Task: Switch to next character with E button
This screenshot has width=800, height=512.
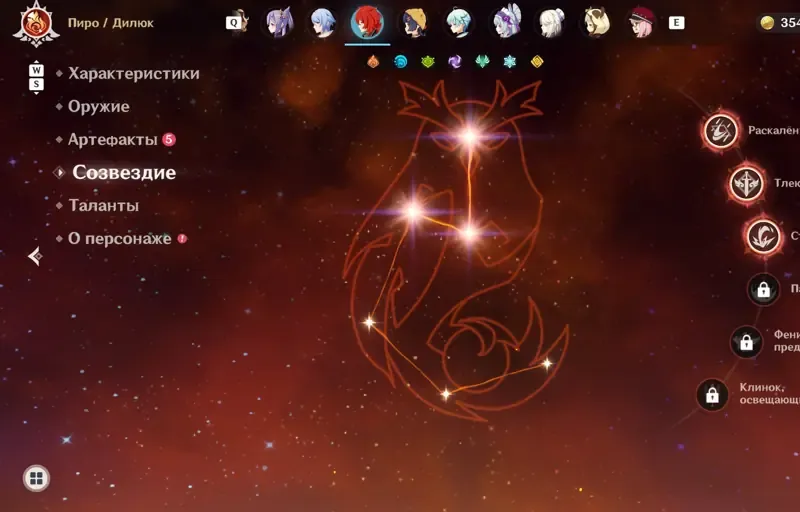Action: (x=677, y=23)
